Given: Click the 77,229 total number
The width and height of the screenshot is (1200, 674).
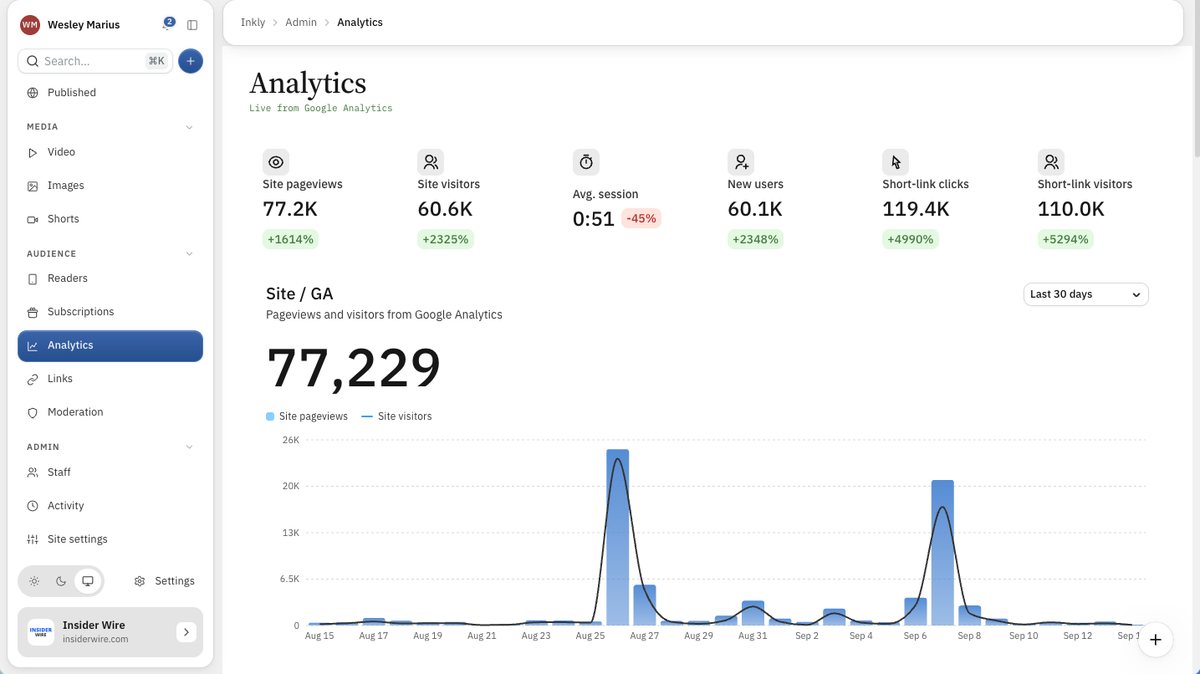Looking at the screenshot, I should [x=354, y=369].
